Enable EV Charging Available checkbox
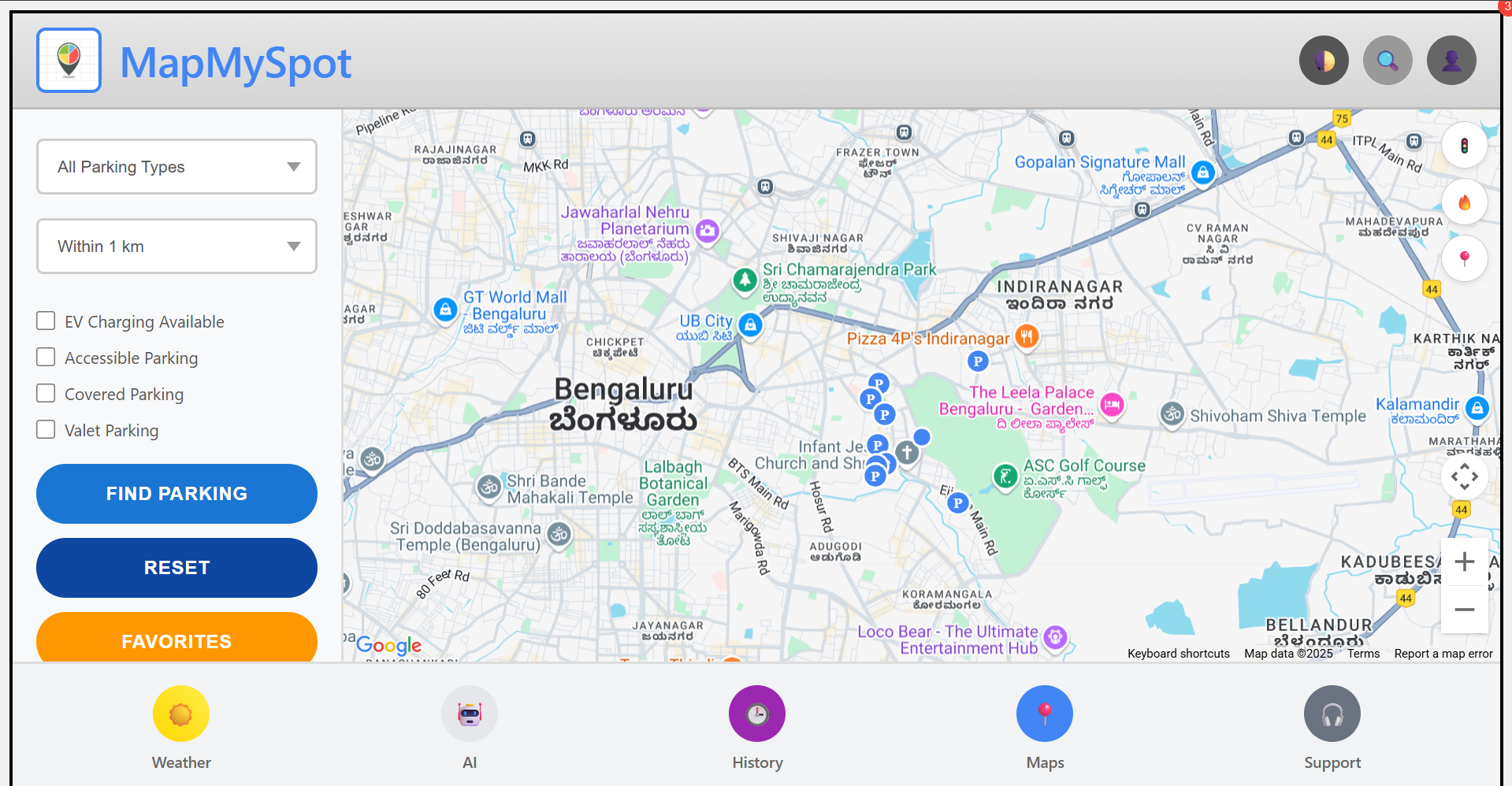The image size is (1512, 786). [46, 321]
